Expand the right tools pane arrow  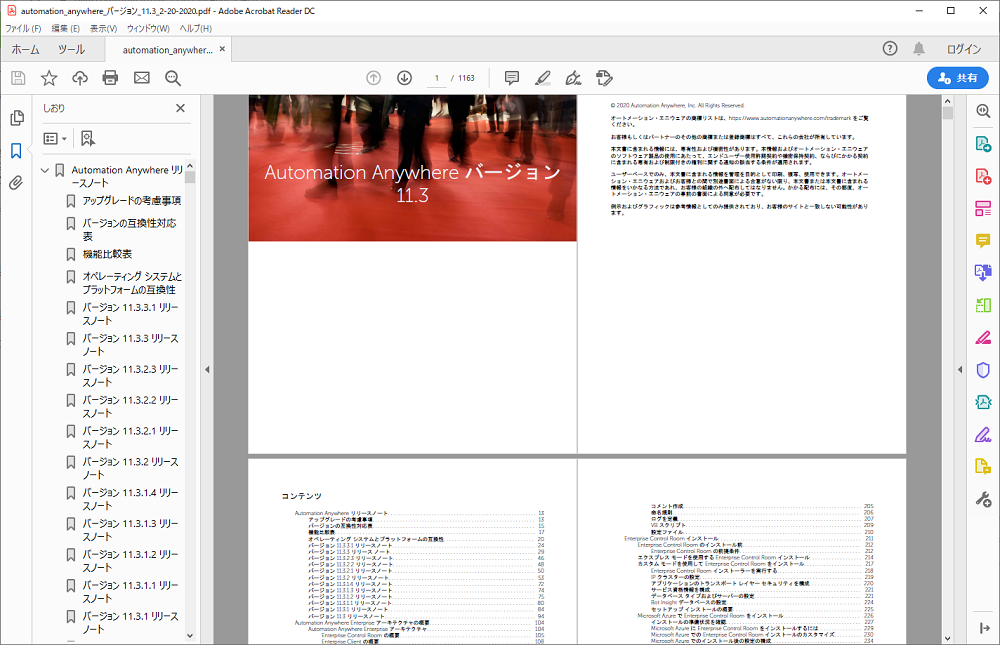(984, 628)
